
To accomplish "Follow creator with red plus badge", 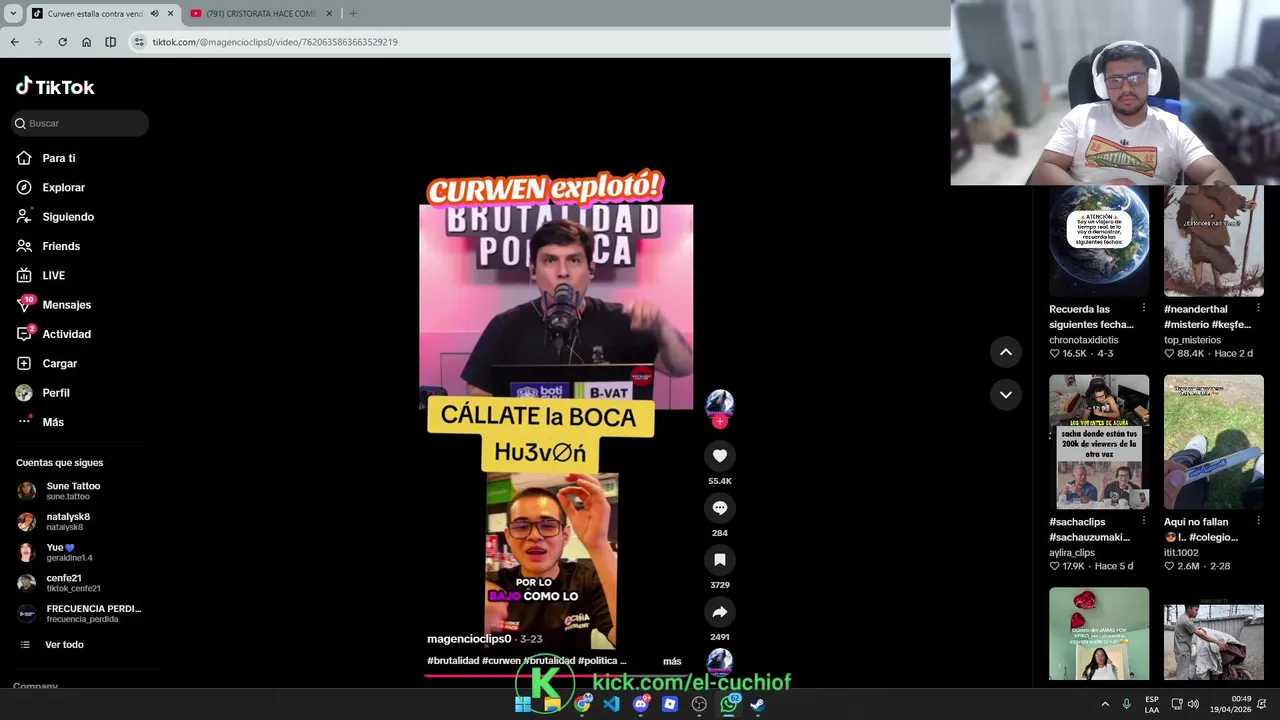I will click(720, 422).
